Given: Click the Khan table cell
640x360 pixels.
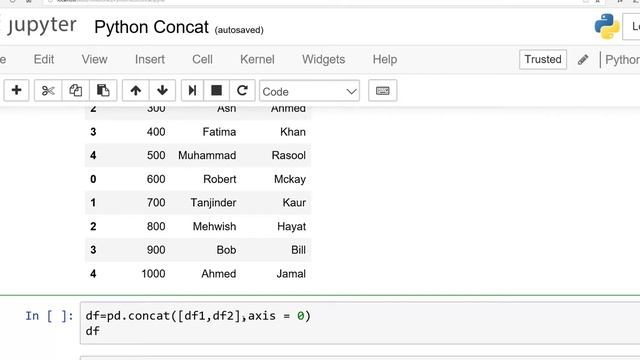Looking at the screenshot, I should pos(293,132).
